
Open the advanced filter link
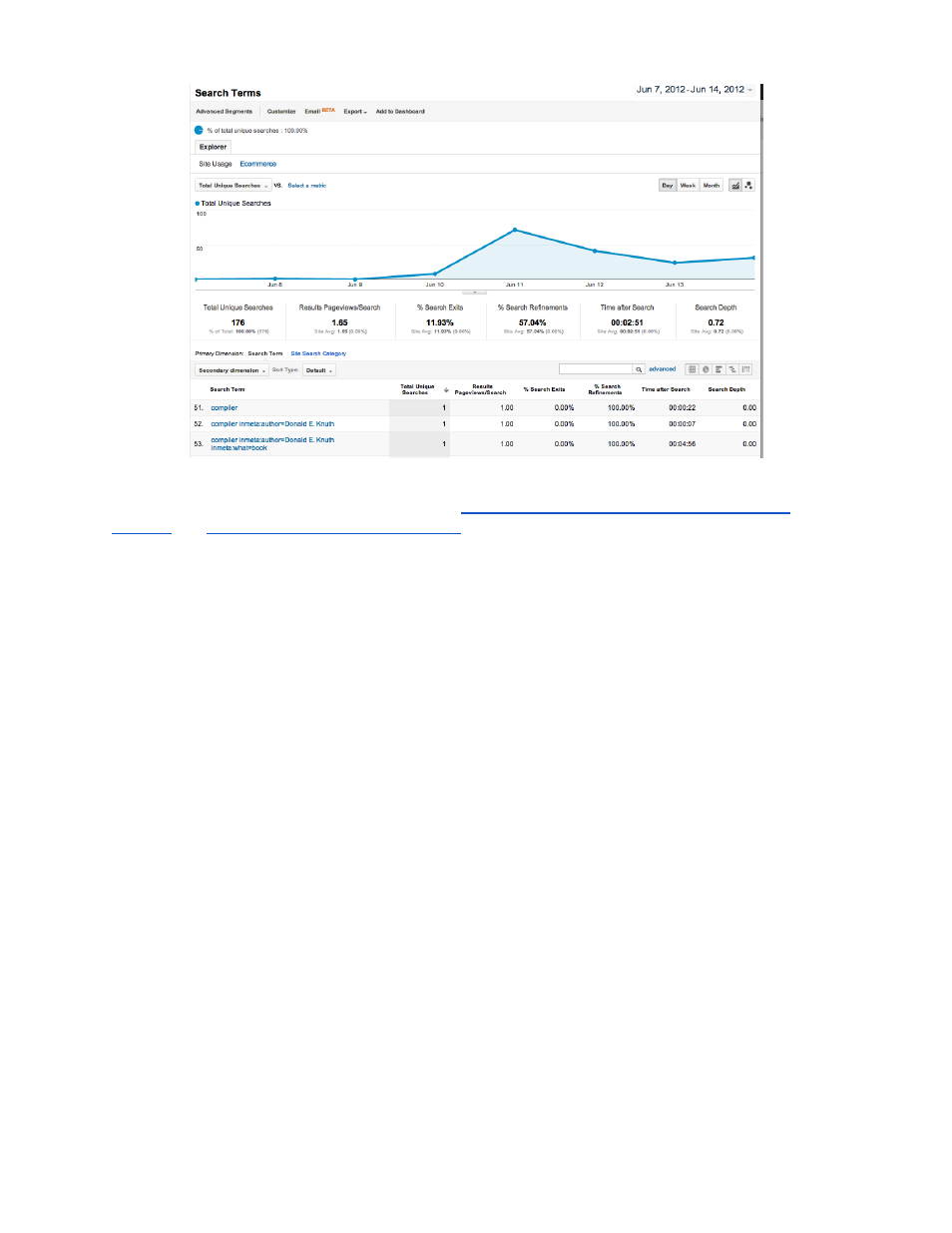(x=662, y=369)
